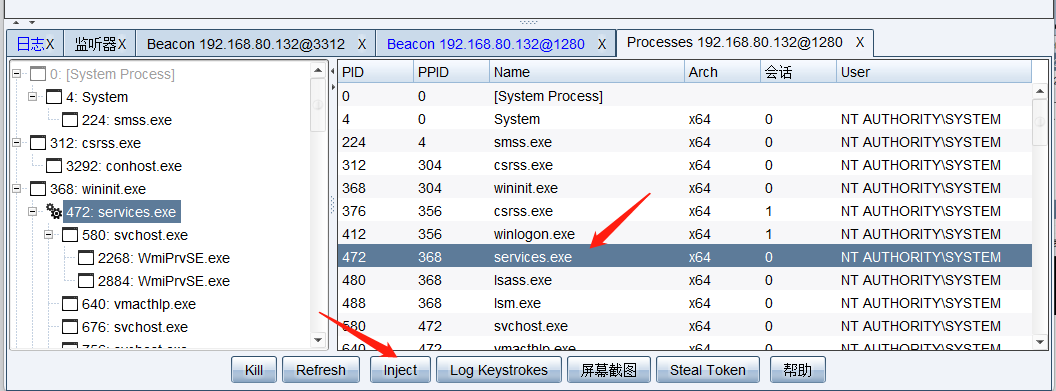Click the 帮助 button
This screenshot has width=1056, height=391.
pyautogui.click(x=797, y=370)
